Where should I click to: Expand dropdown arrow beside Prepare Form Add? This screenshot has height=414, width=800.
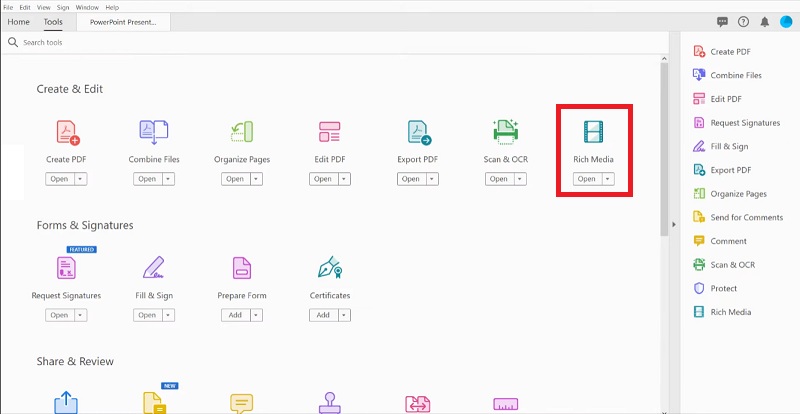click(257, 315)
